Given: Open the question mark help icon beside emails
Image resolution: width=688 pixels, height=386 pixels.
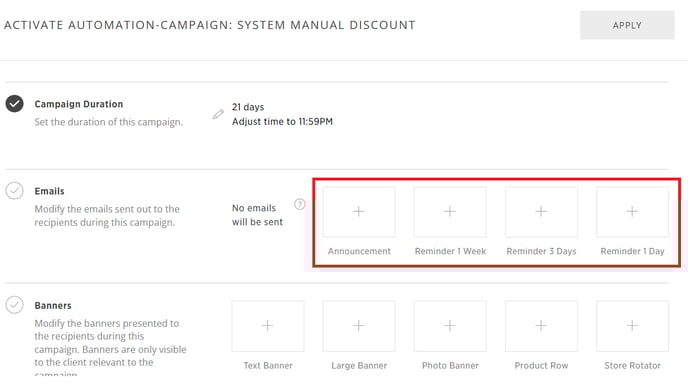Looking at the screenshot, I should 300,204.
